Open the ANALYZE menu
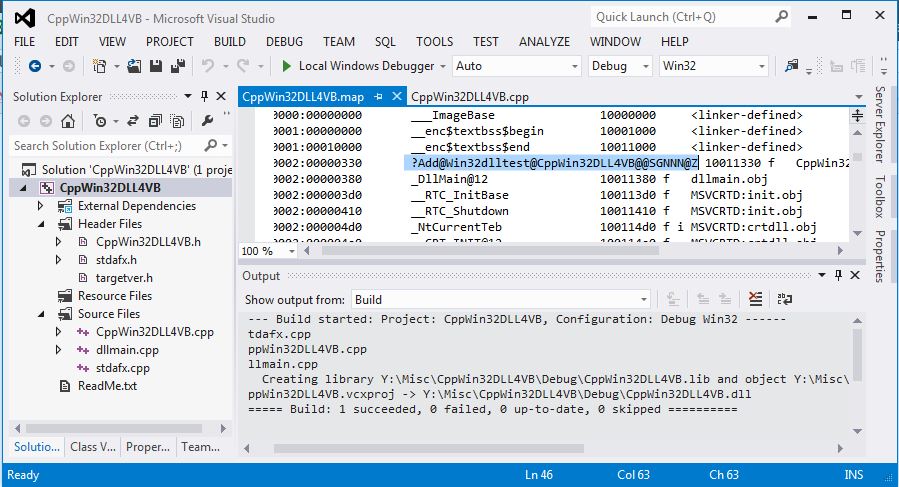Viewport: 899px width, 487px height. [545, 42]
